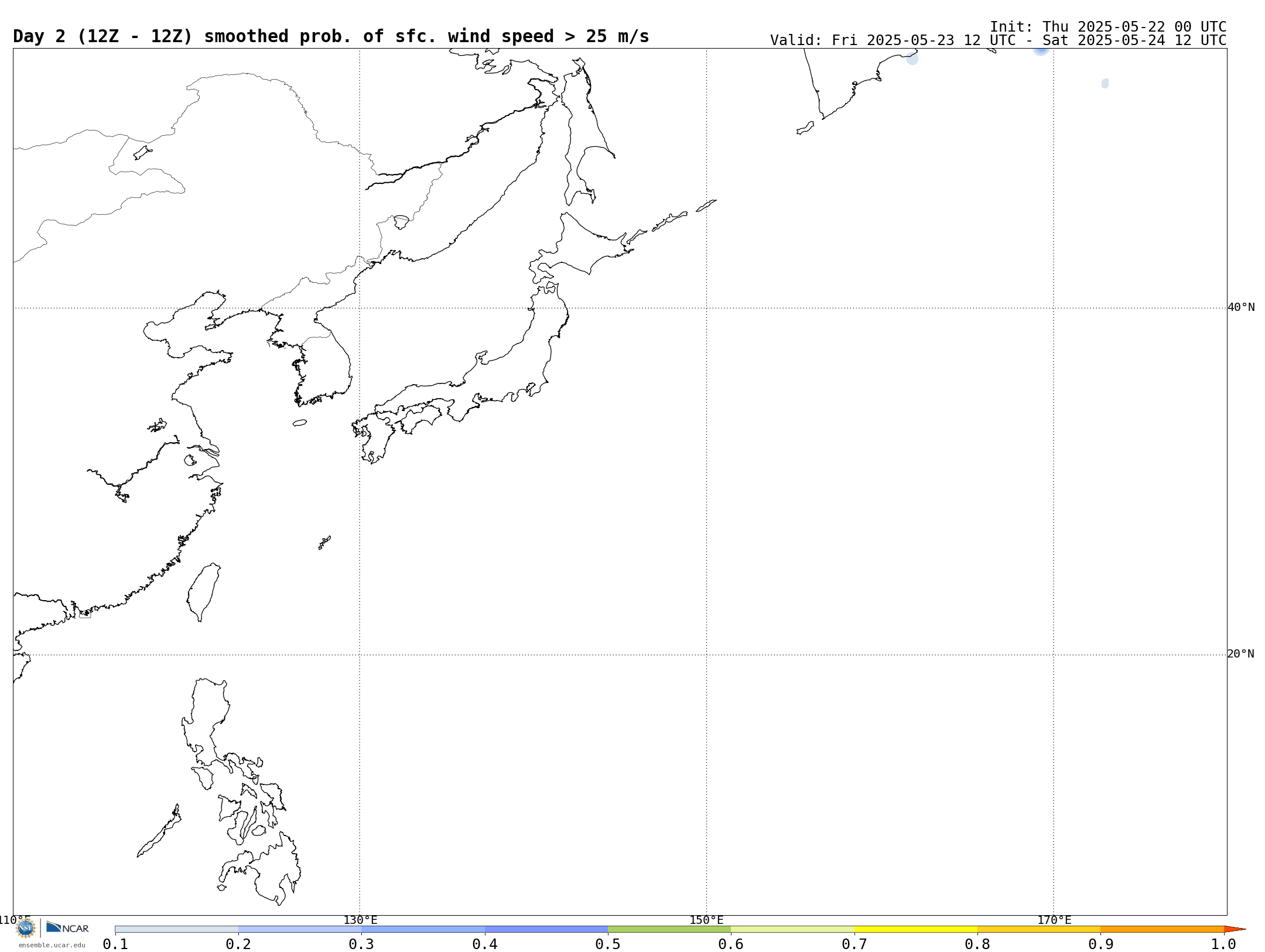Click the 170°E longitude label
The image size is (1265, 952).
coord(1054,920)
